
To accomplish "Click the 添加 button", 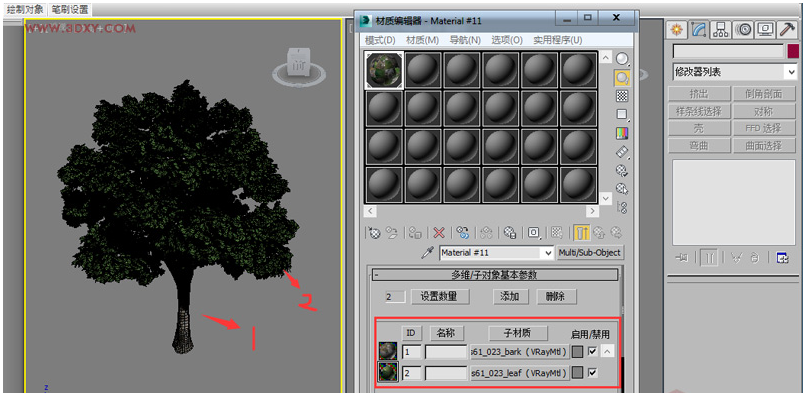I will tap(511, 297).
